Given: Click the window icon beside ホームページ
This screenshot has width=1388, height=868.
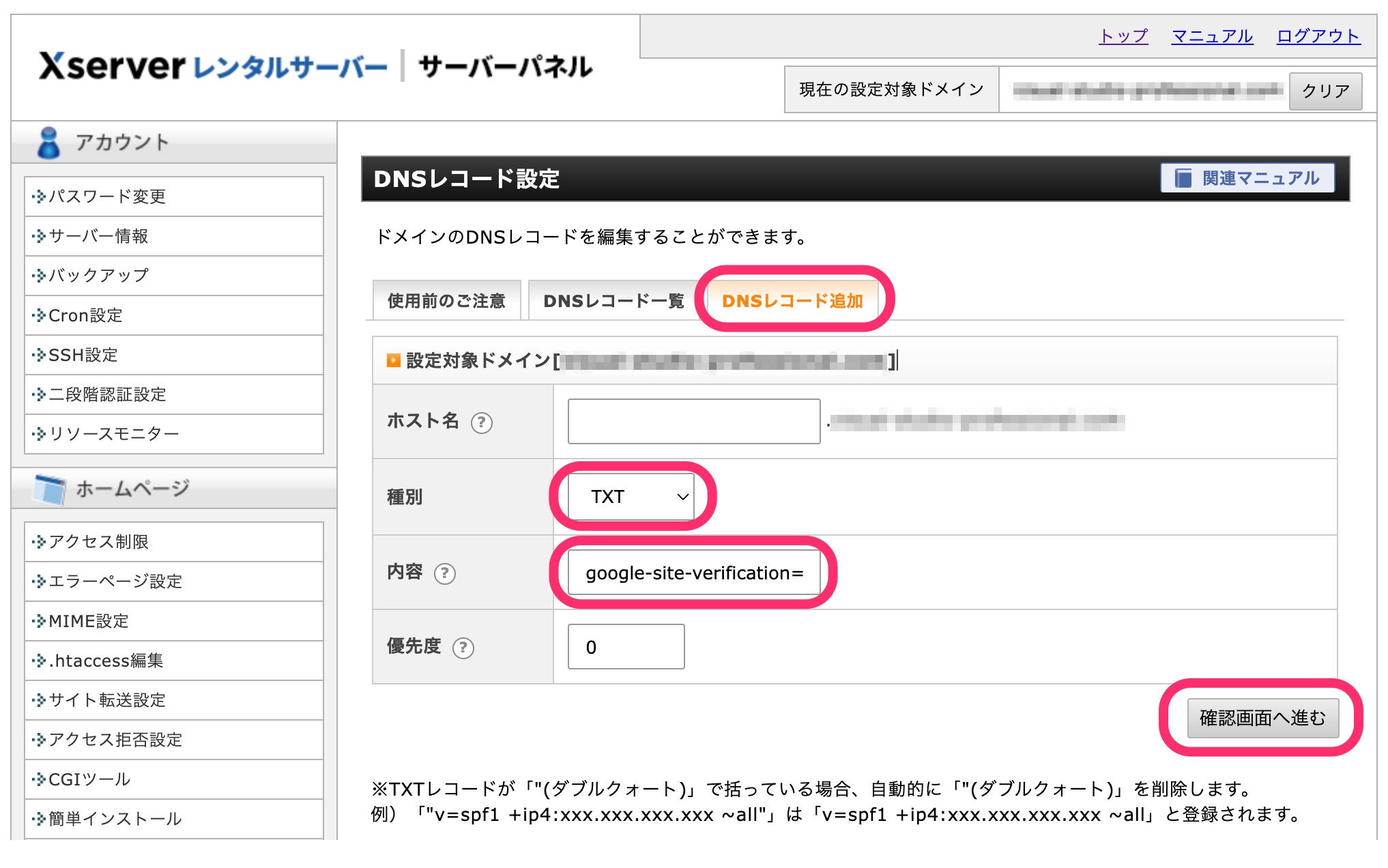Looking at the screenshot, I should (x=50, y=489).
